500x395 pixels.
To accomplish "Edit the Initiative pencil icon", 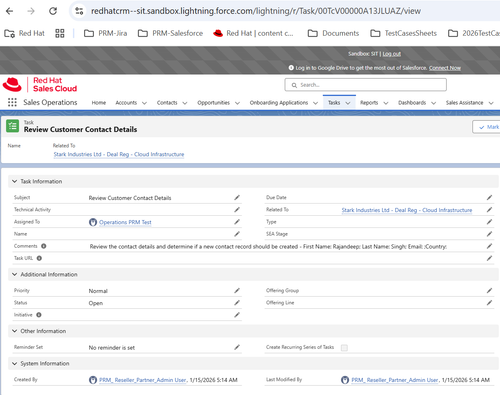I will click(237, 315).
